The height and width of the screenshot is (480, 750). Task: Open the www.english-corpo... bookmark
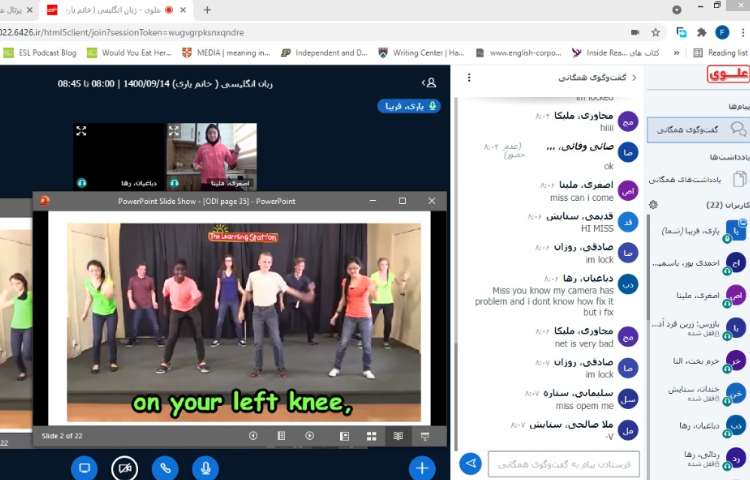click(519, 53)
